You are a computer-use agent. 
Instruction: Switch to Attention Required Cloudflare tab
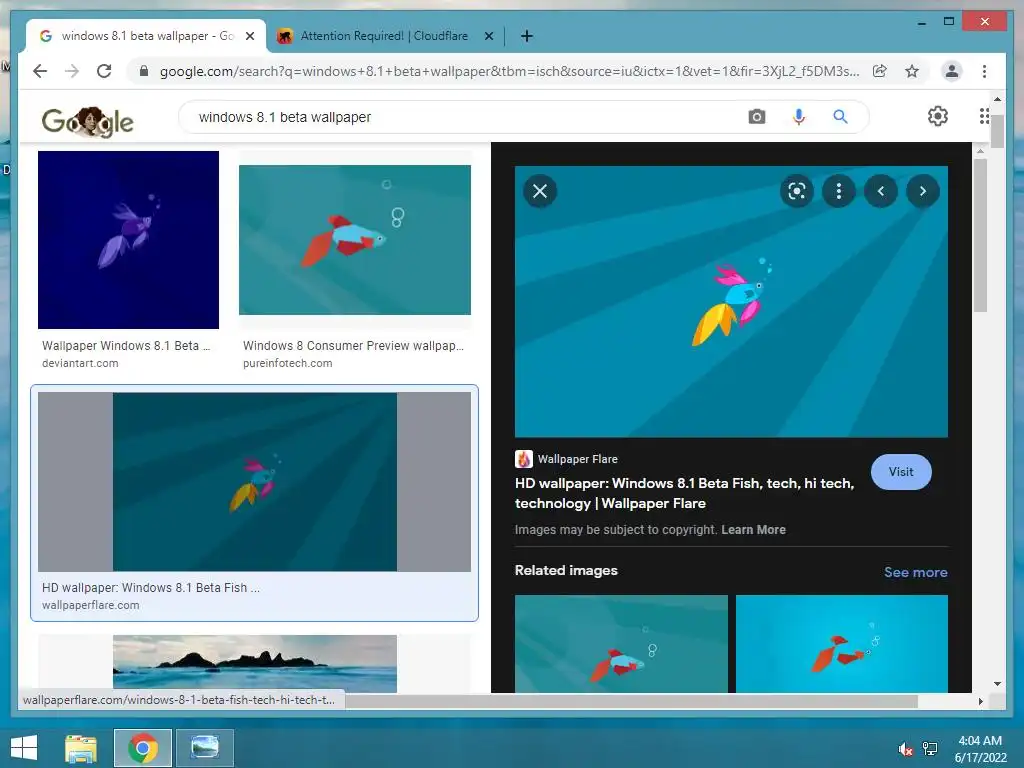(385, 36)
